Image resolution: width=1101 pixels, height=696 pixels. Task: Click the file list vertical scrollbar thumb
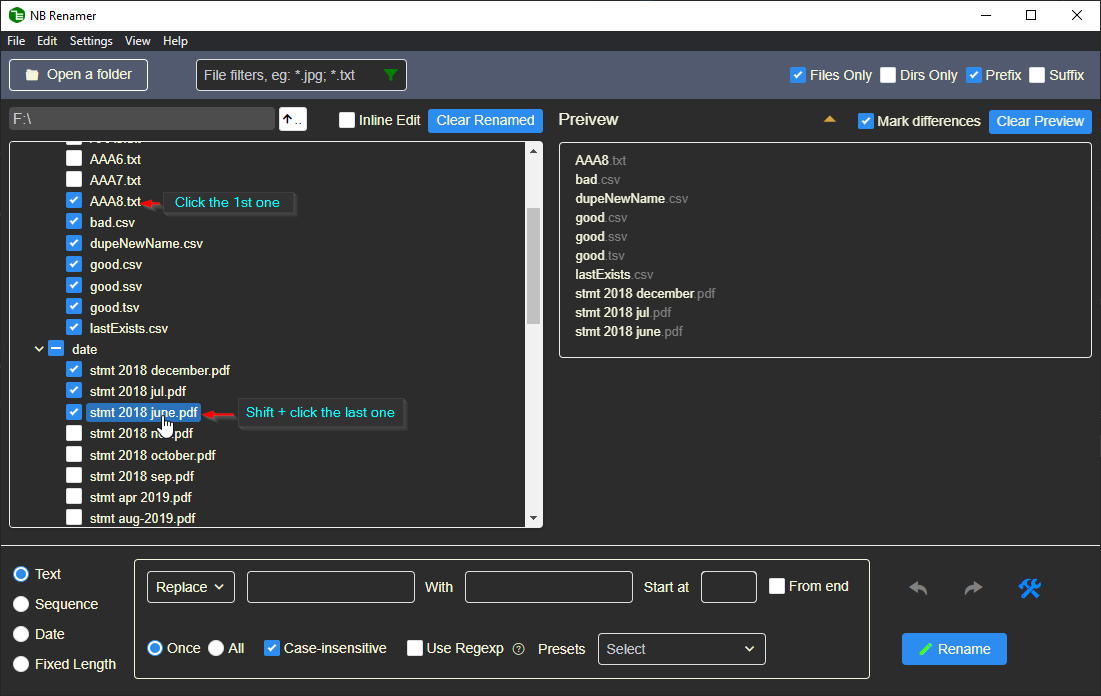[533, 265]
